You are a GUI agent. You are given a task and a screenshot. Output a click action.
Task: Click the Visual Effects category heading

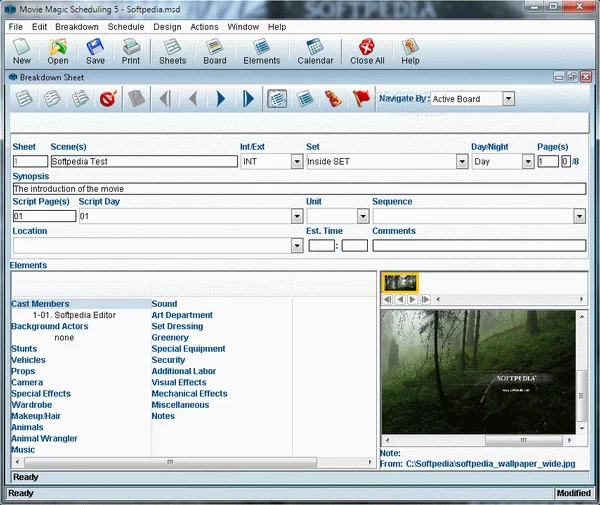(179, 383)
